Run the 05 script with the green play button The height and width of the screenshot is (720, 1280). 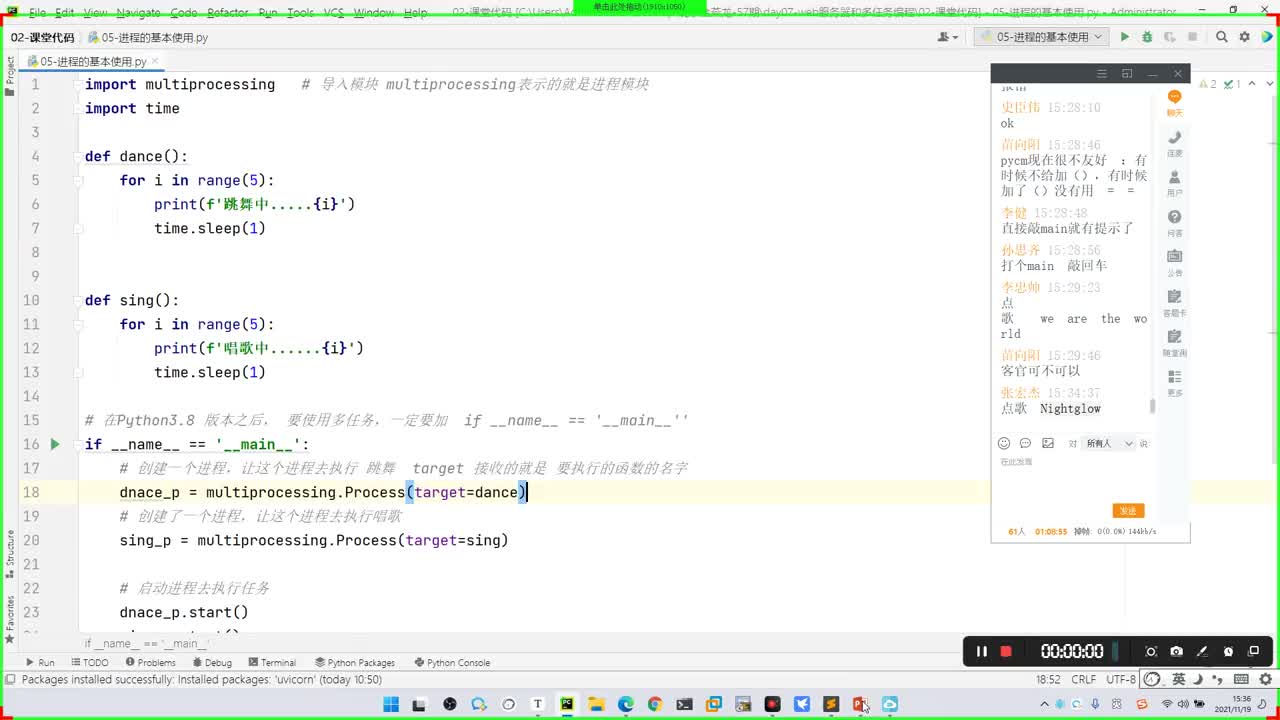tap(1124, 37)
